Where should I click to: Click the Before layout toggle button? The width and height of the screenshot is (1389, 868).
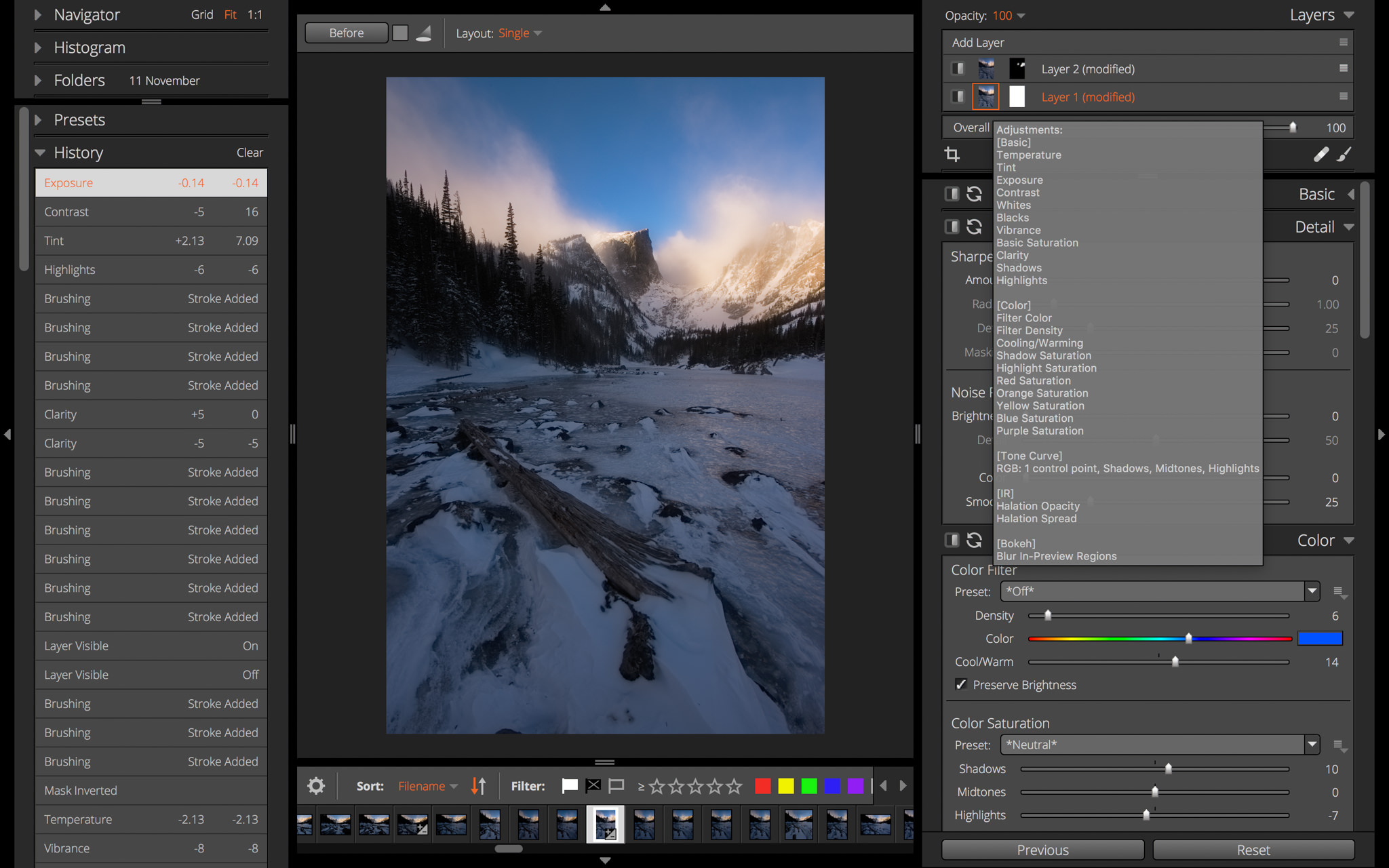pyautogui.click(x=346, y=33)
